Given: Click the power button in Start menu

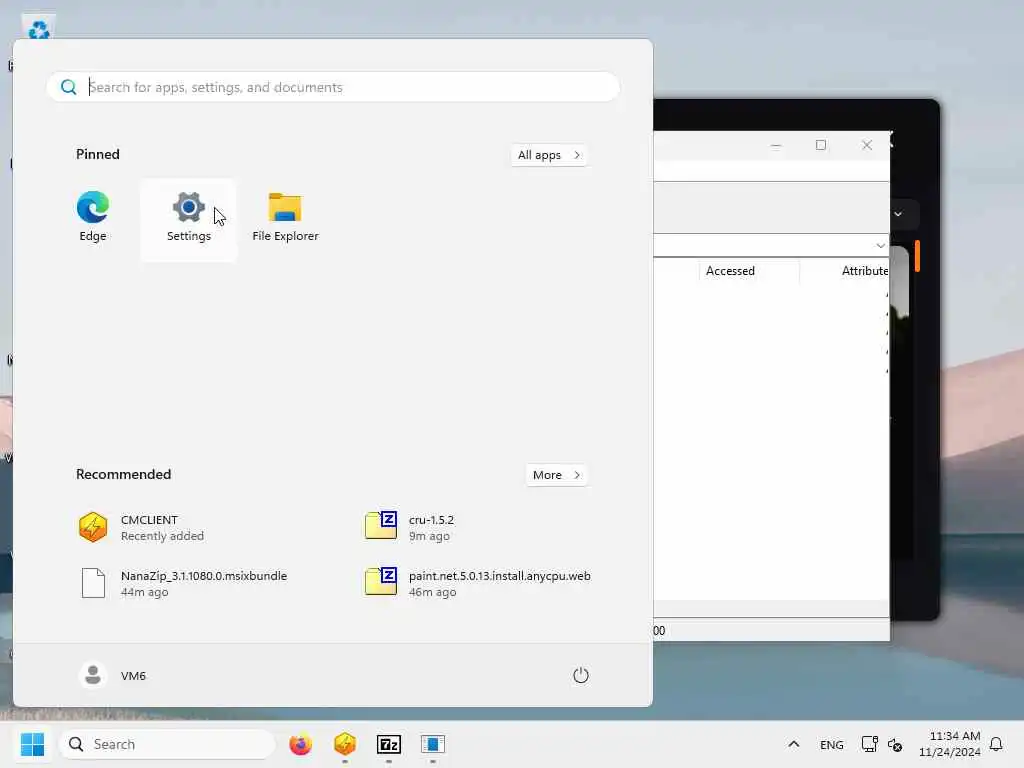Looking at the screenshot, I should (581, 675).
